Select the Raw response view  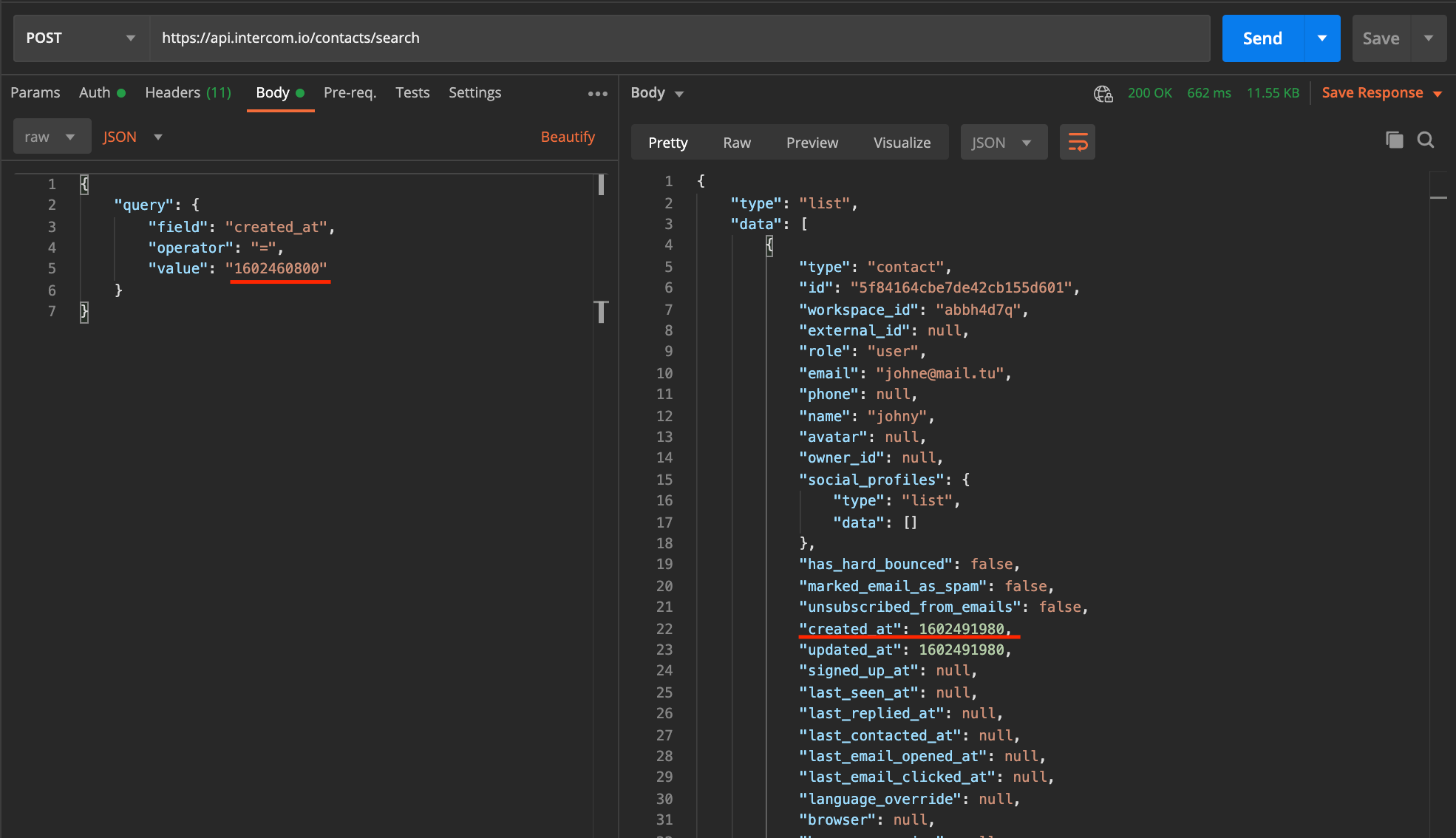(x=737, y=143)
